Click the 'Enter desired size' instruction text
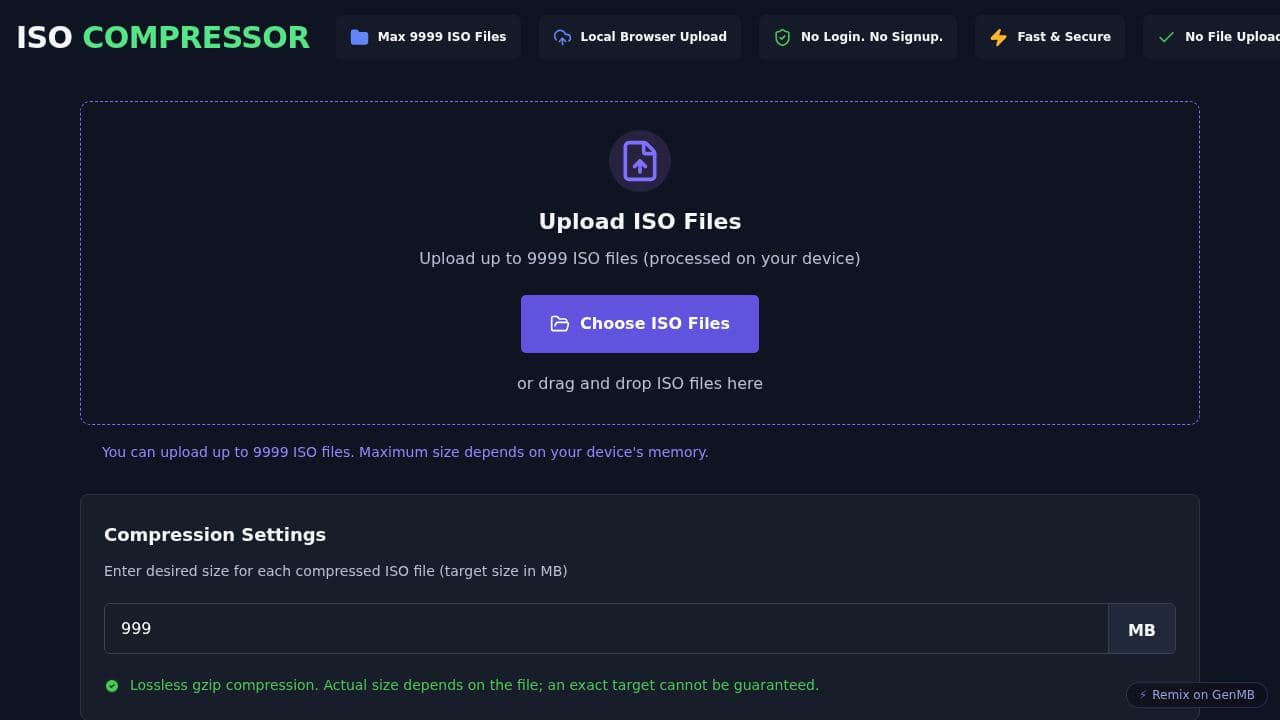The width and height of the screenshot is (1280, 720). [336, 571]
